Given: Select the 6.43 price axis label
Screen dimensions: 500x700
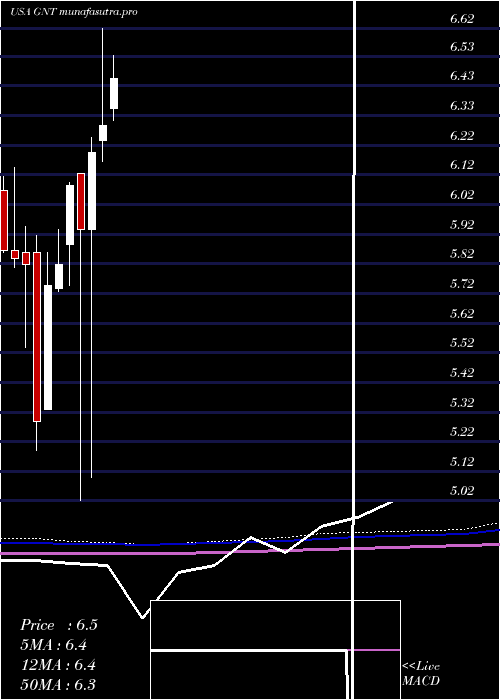Looking at the screenshot, I should point(462,76).
